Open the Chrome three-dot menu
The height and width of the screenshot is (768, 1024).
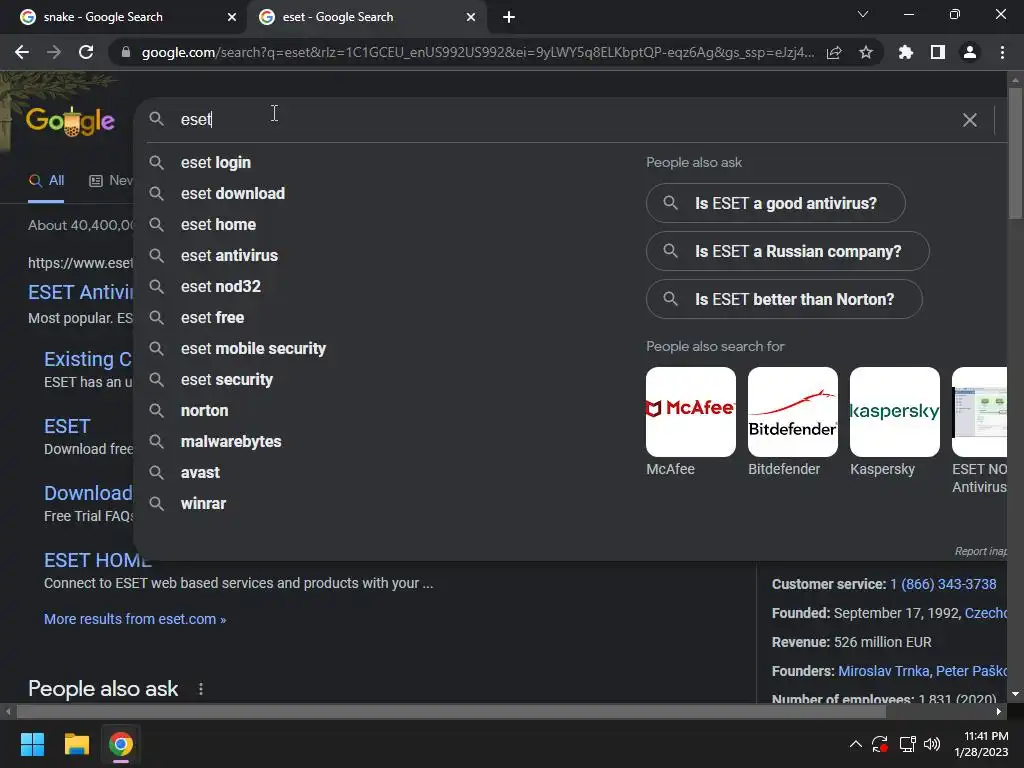click(x=1002, y=52)
